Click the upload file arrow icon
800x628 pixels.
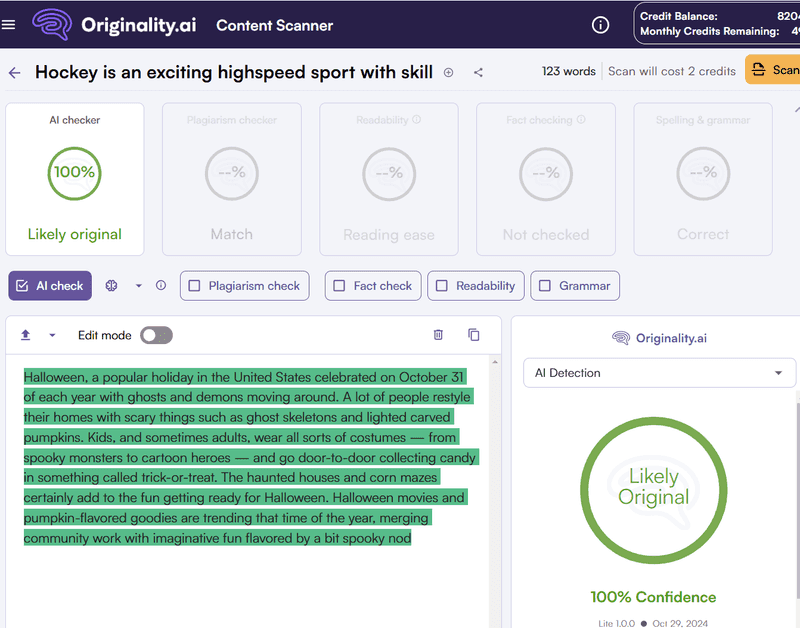(x=26, y=335)
